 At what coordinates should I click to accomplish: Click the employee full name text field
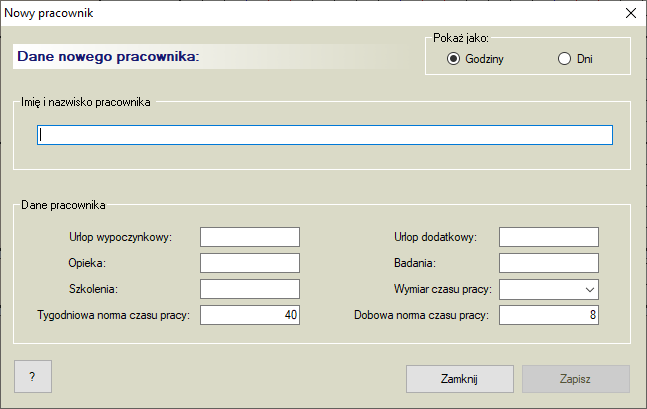click(324, 135)
